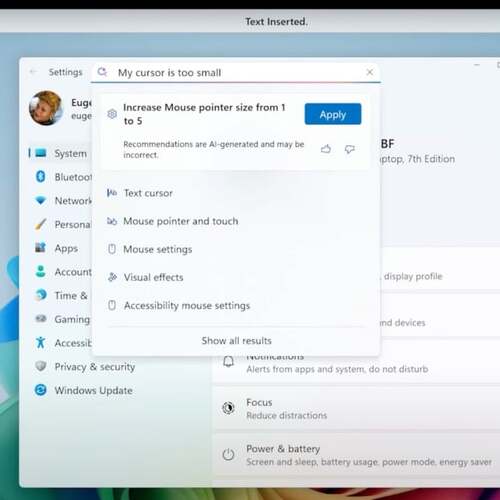This screenshot has width=500, height=500.
Task: Click the Time & language globe icon
Action: 40,295
